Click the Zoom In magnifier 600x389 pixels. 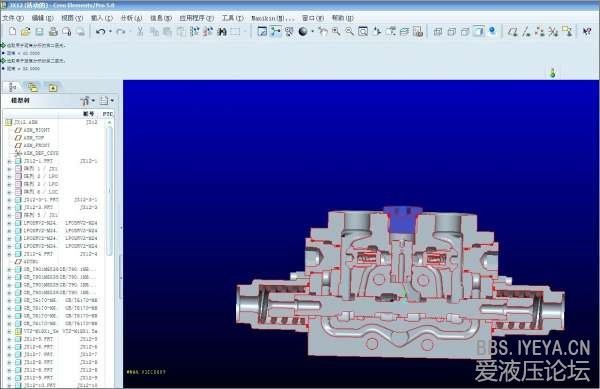(336, 32)
